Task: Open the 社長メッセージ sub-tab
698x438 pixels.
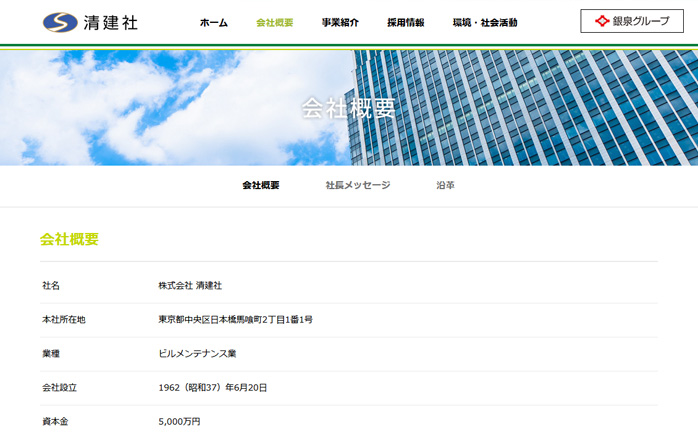Action: point(358,185)
